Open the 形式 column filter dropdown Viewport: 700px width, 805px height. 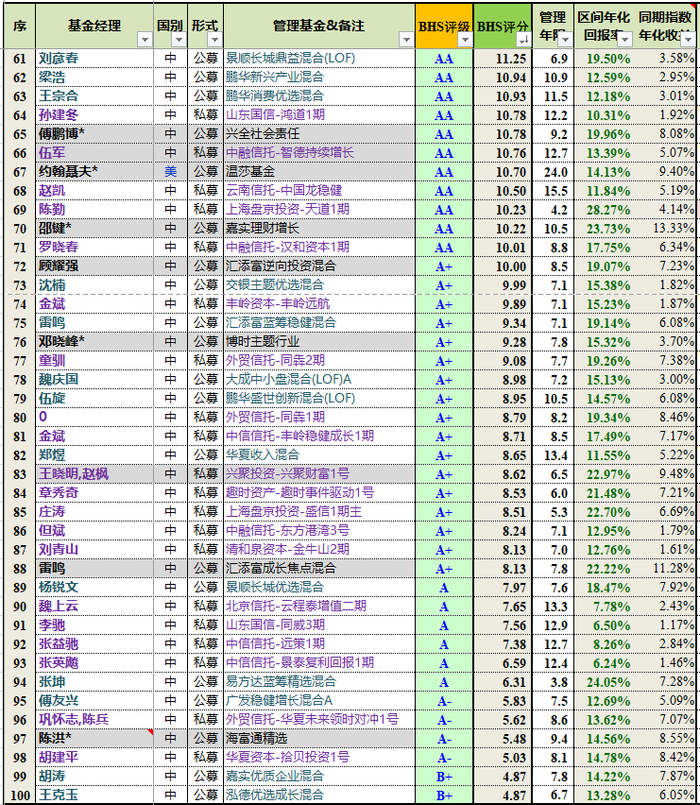[215, 40]
